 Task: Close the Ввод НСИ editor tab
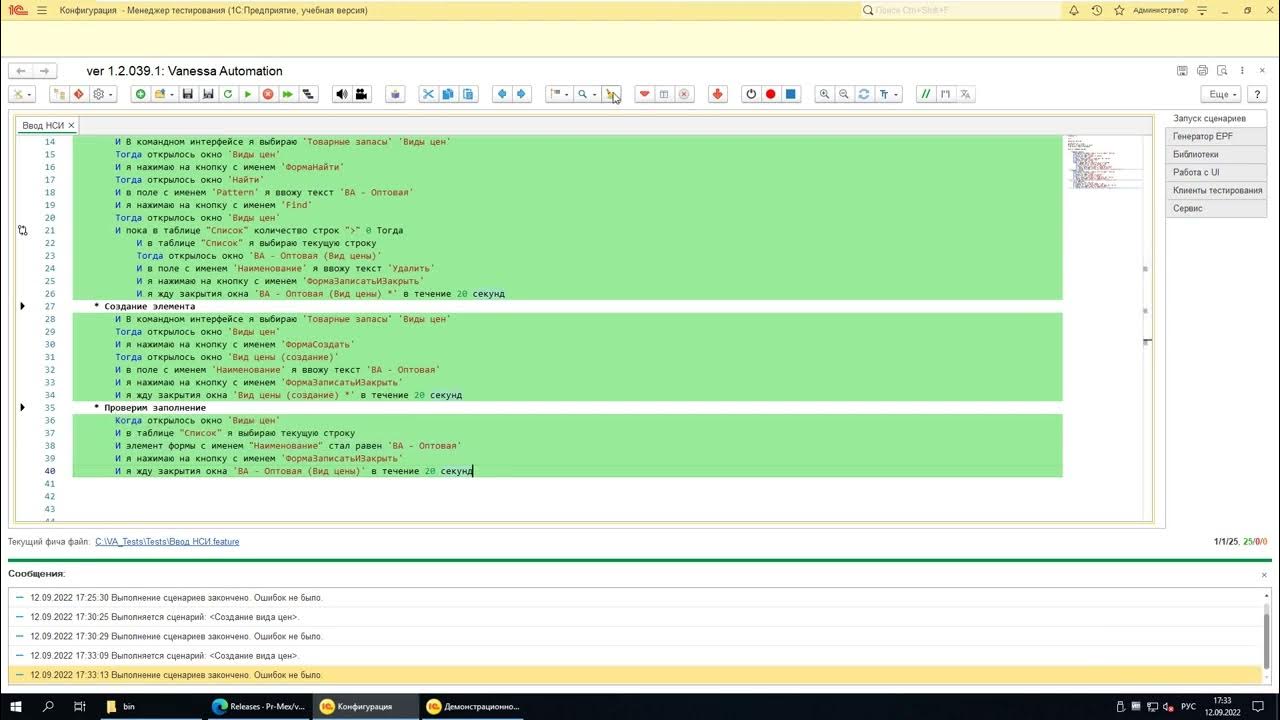[x=72, y=126]
